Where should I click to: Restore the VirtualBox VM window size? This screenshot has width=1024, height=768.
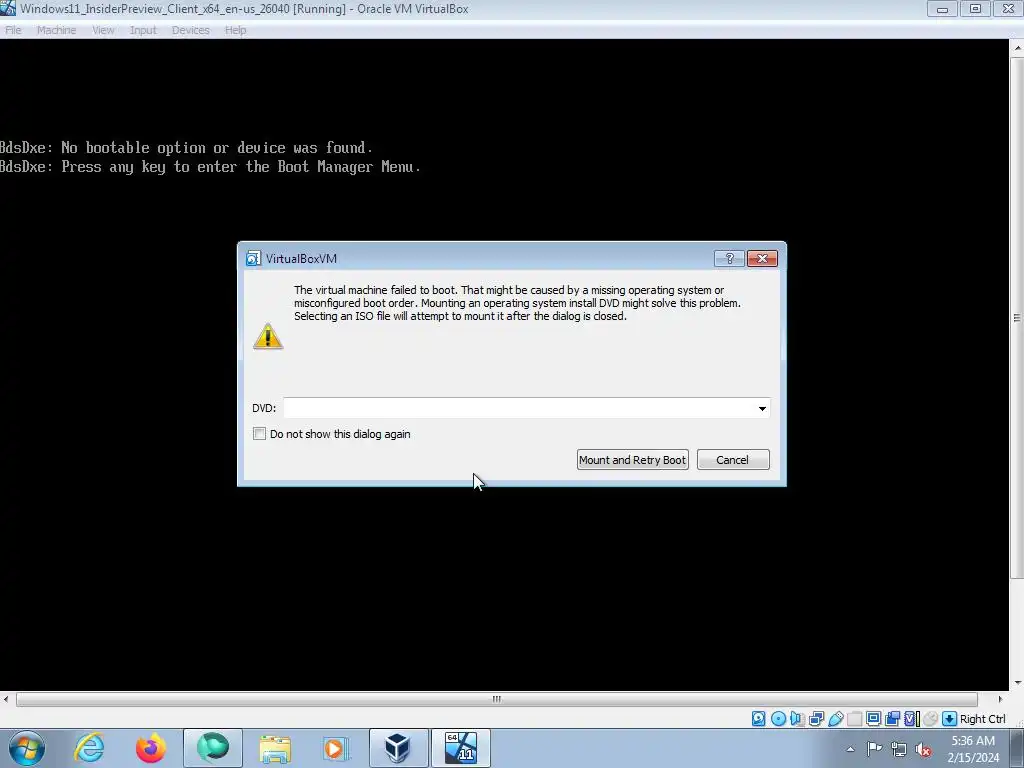point(975,9)
